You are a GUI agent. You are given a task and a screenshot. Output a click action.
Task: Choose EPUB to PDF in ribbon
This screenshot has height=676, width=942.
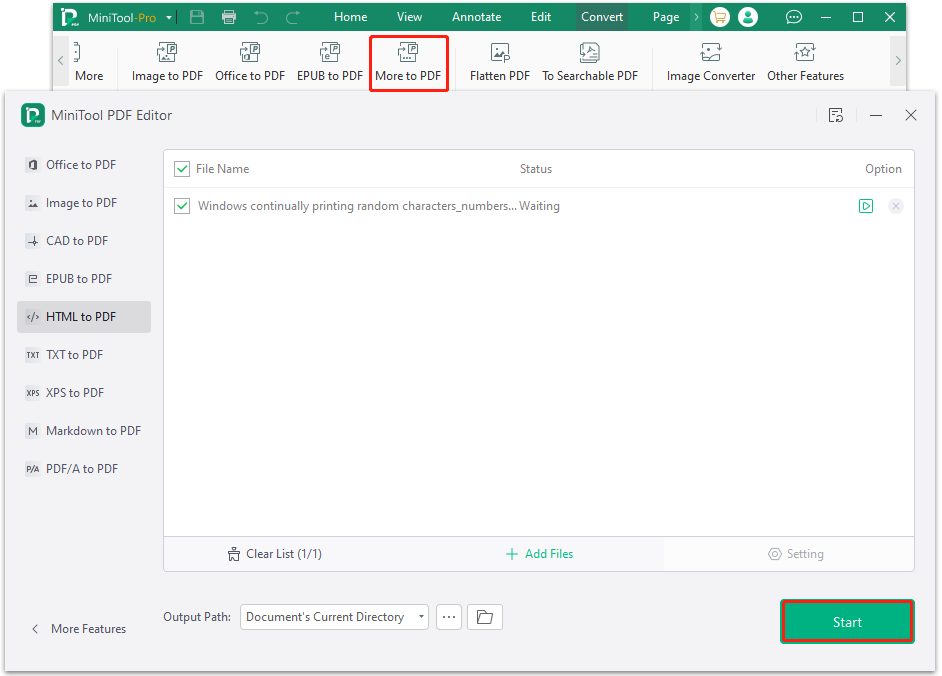330,61
